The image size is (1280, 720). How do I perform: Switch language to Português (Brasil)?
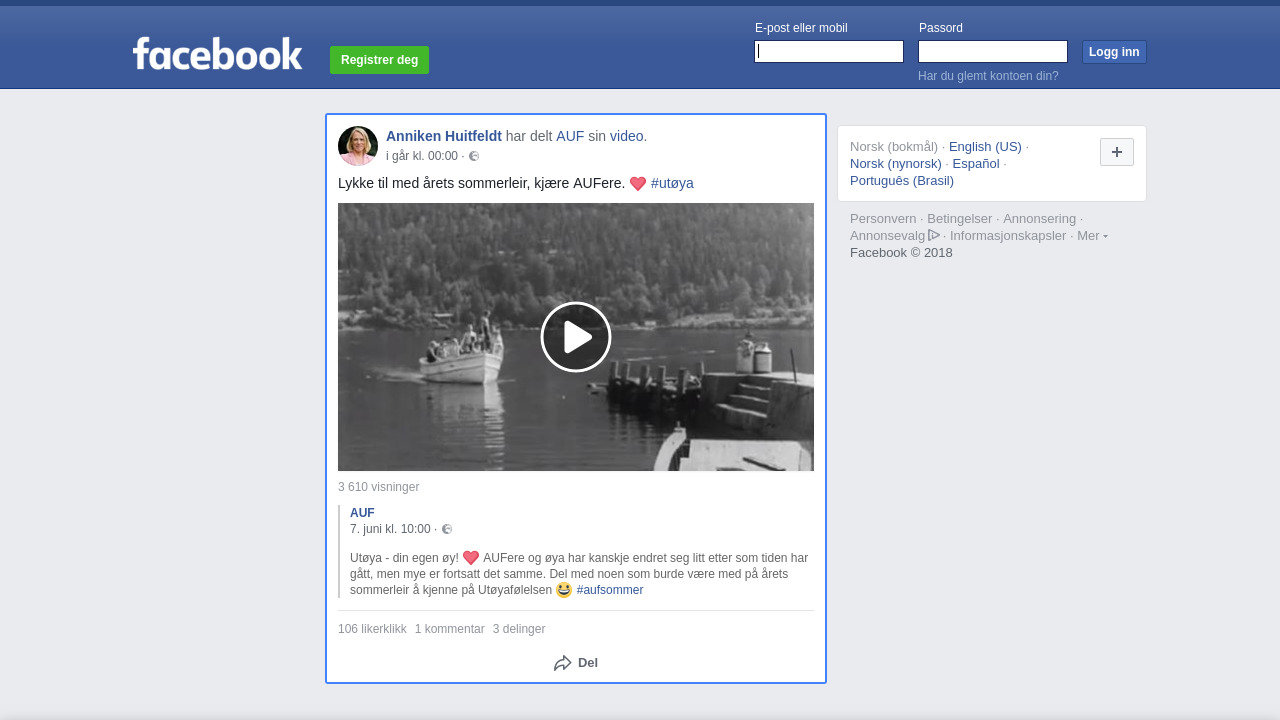[902, 181]
